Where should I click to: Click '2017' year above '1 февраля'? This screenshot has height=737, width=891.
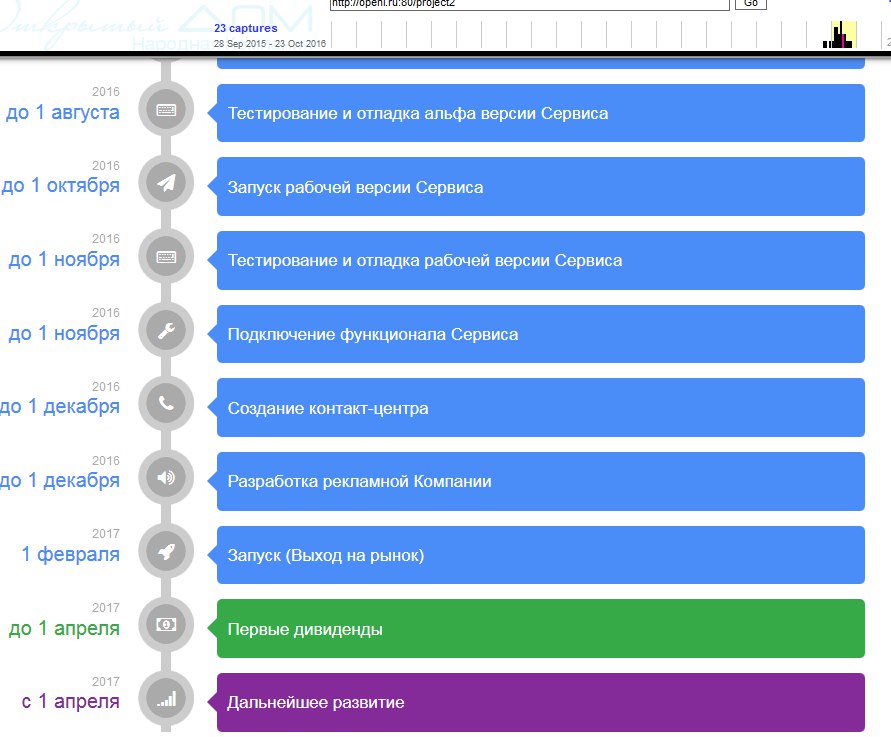click(x=106, y=534)
